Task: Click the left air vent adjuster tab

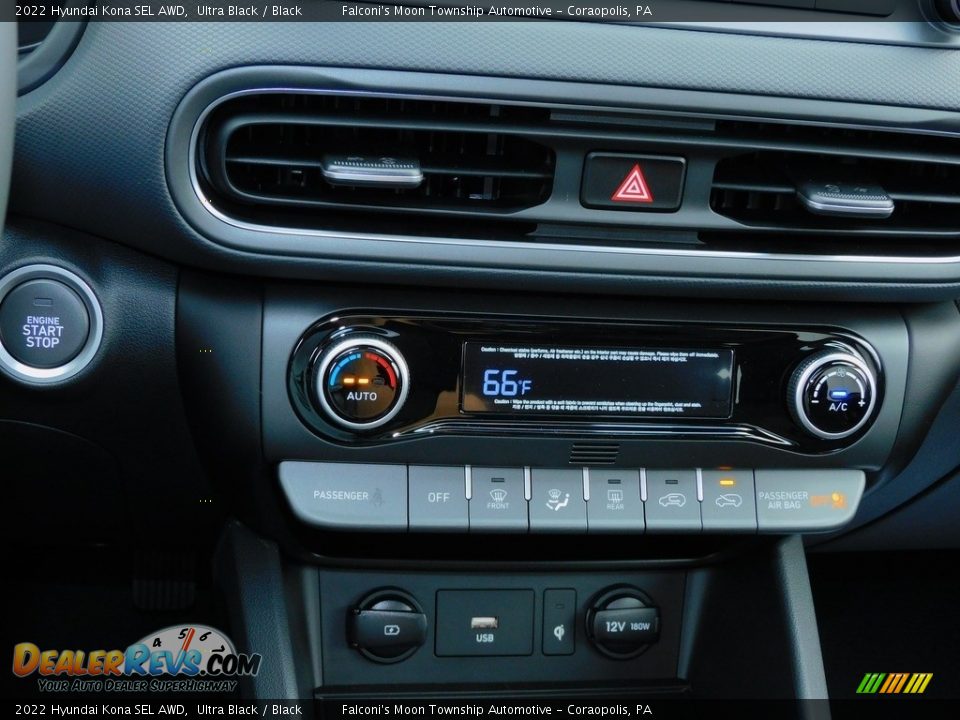Action: pos(372,171)
